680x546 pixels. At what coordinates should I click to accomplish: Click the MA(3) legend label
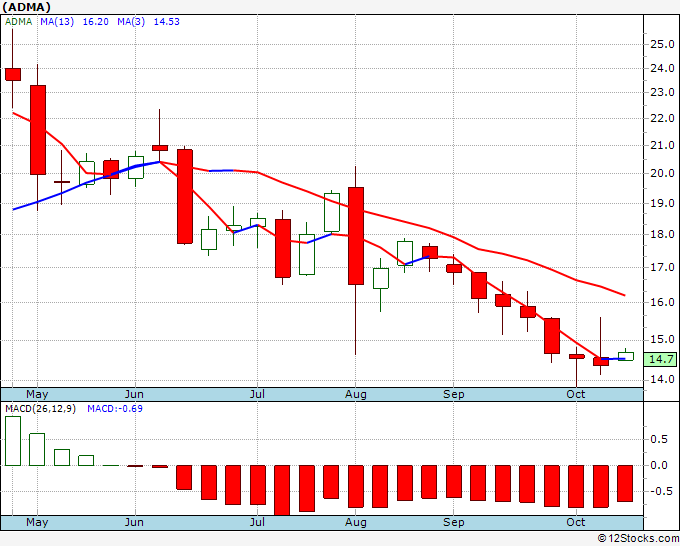[131, 22]
